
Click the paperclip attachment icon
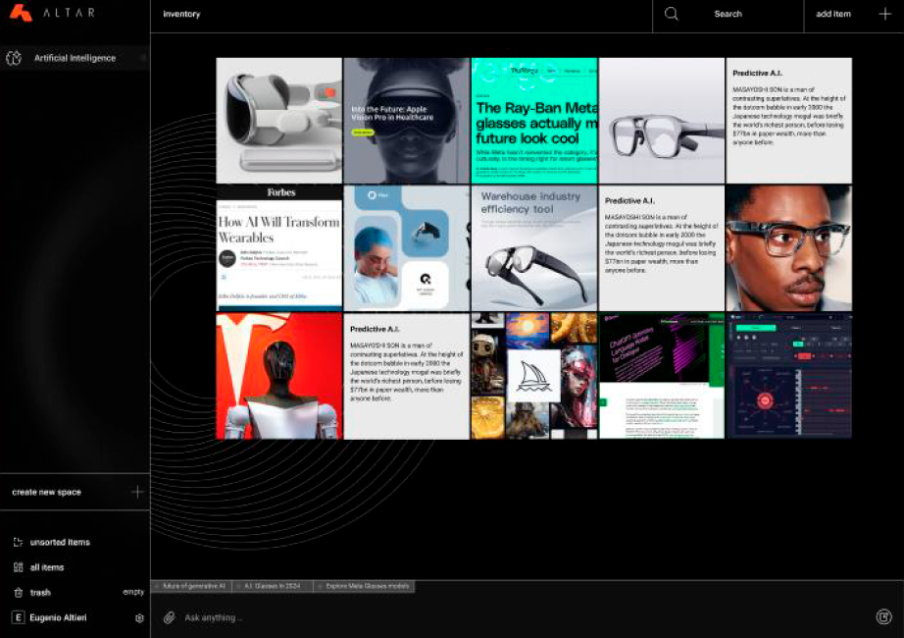169,617
